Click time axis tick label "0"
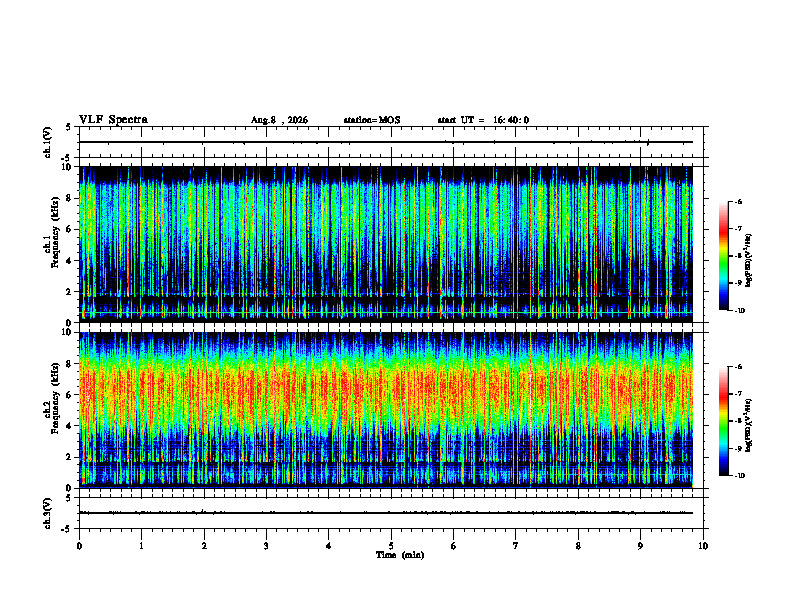The image size is (792, 612). point(79,546)
